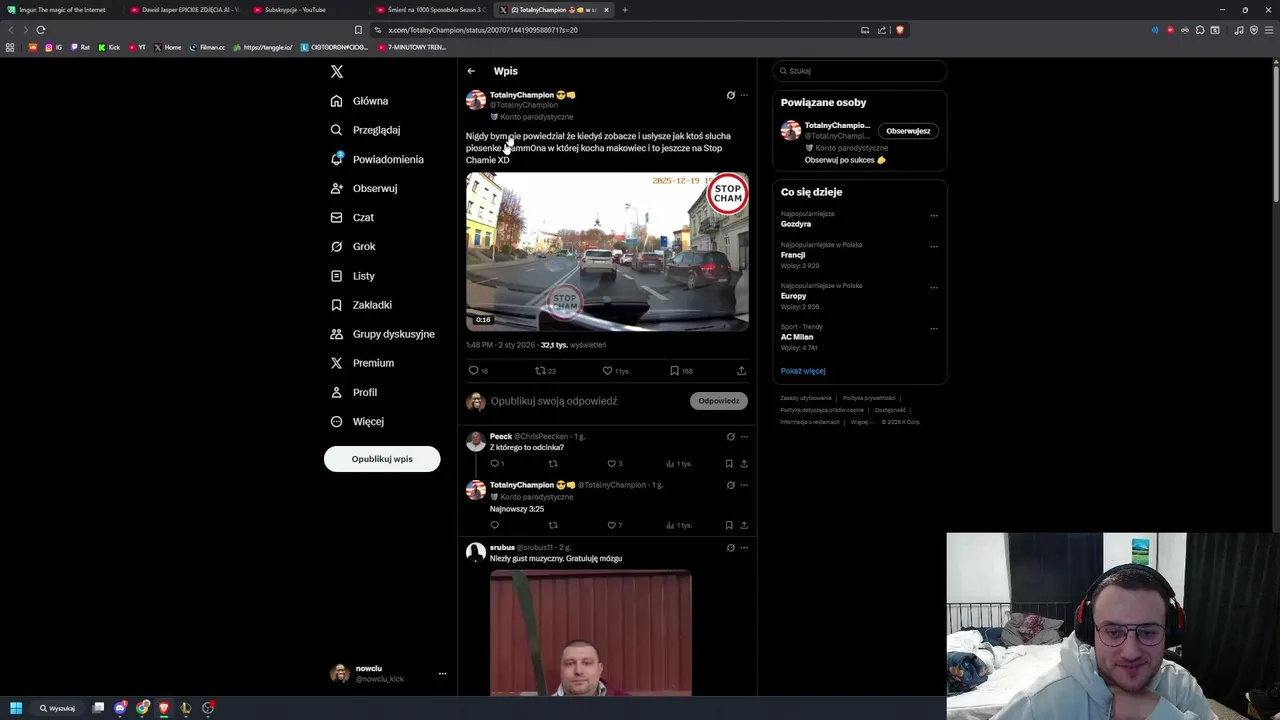The image size is (1280, 720).
Task: Open Kick bookmark
Action: point(108,47)
